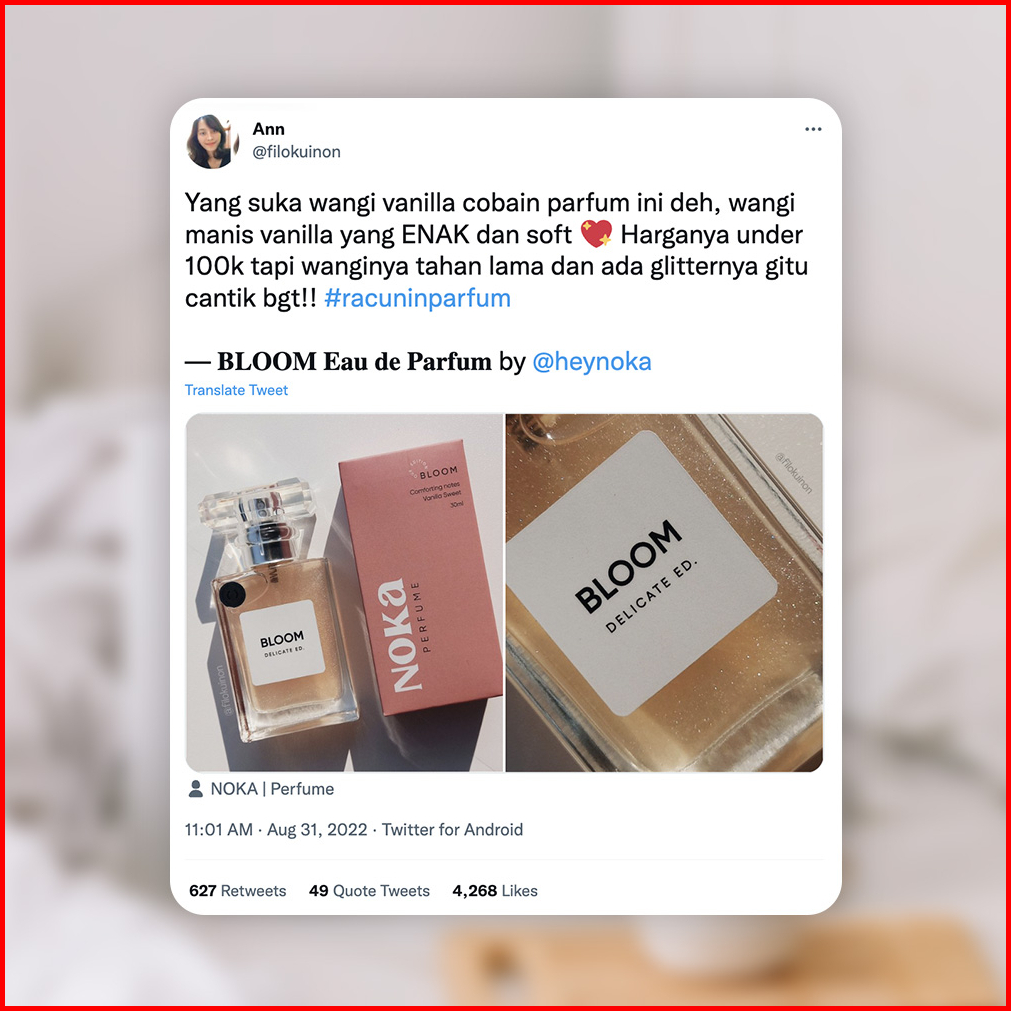Open the left perfume bottle and box photo
1011x1011 pixels.
click(344, 593)
